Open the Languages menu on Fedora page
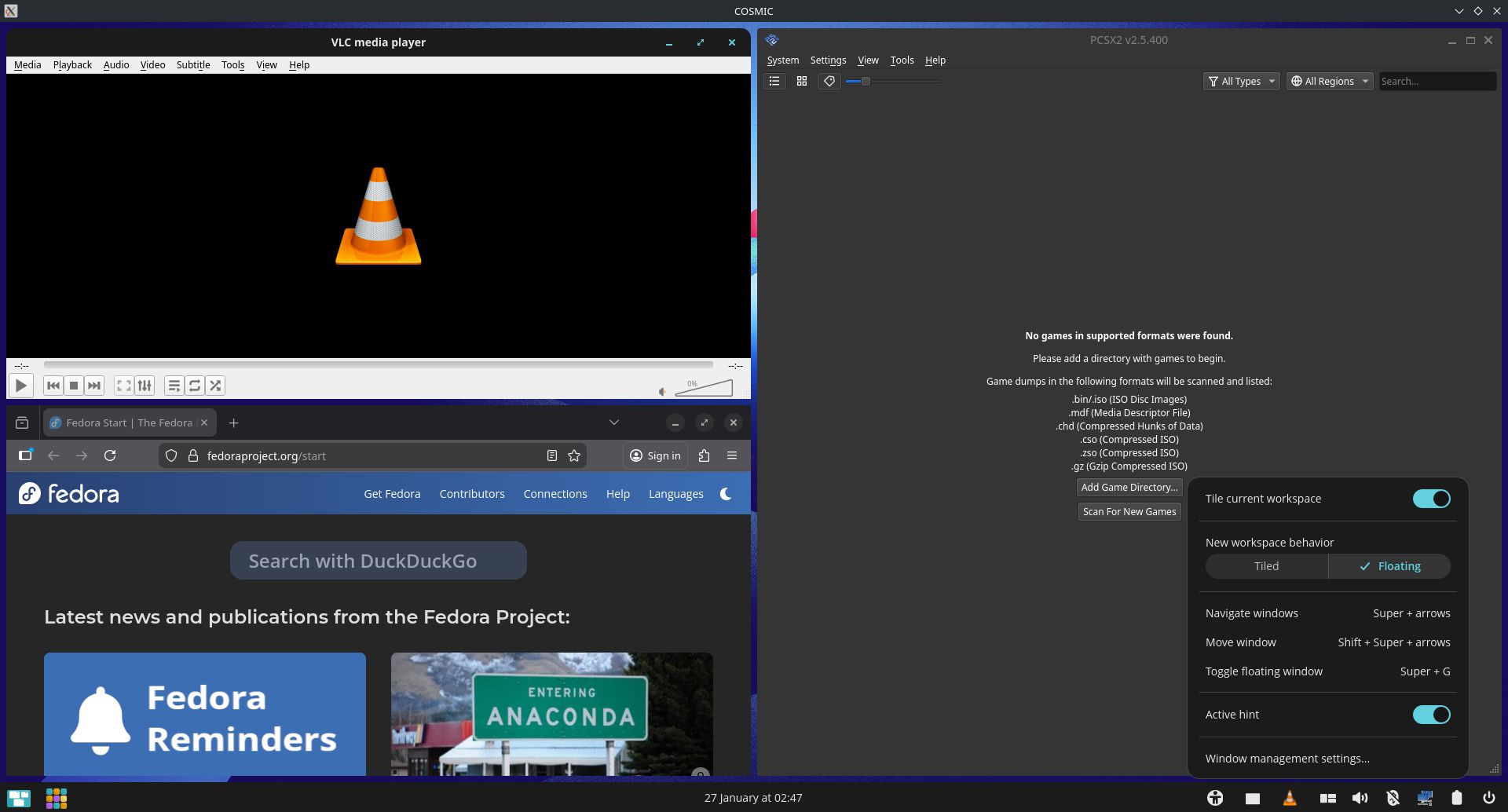This screenshot has width=1508, height=812. 676,494
